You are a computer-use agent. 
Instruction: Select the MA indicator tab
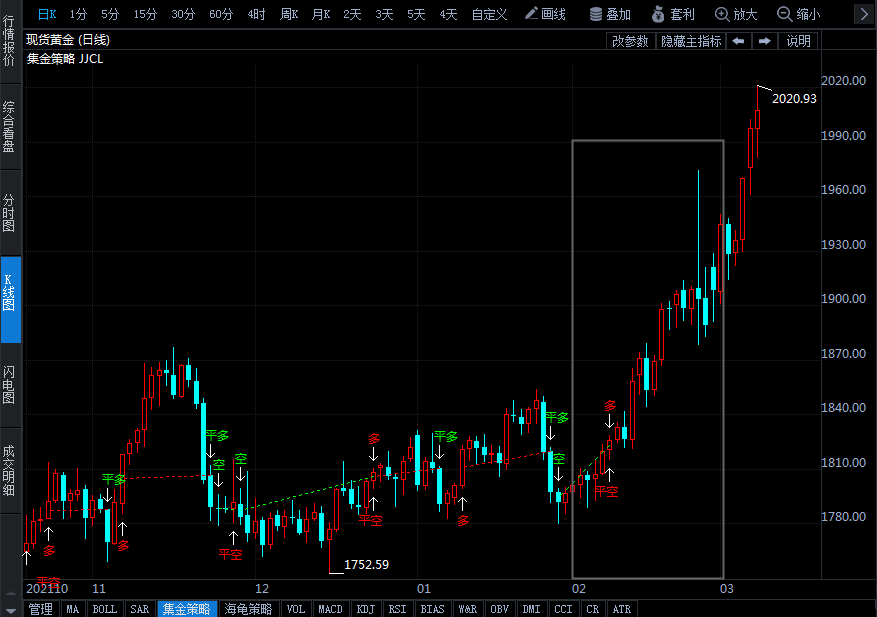73,609
